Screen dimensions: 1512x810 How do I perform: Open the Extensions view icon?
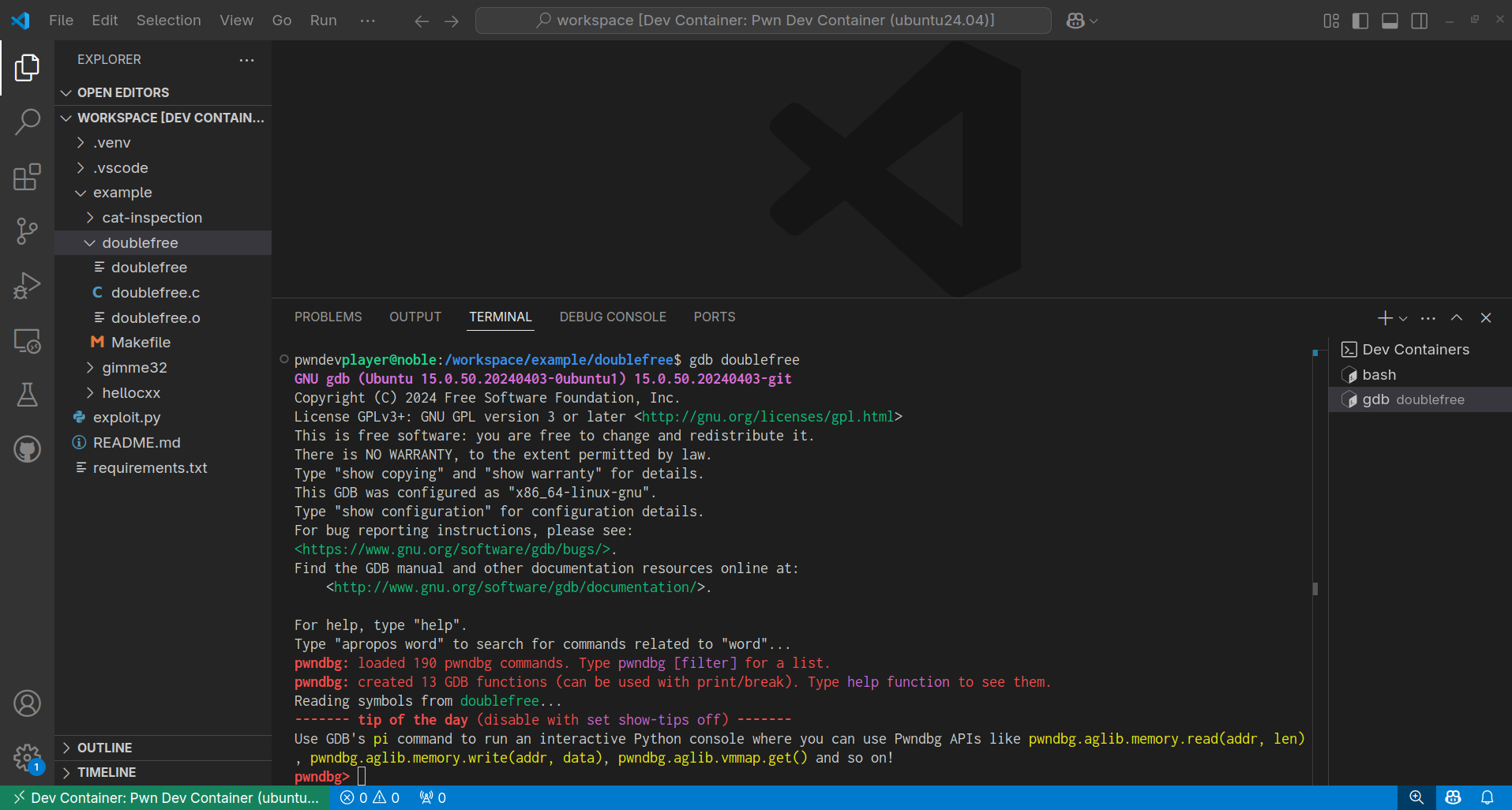[x=27, y=177]
